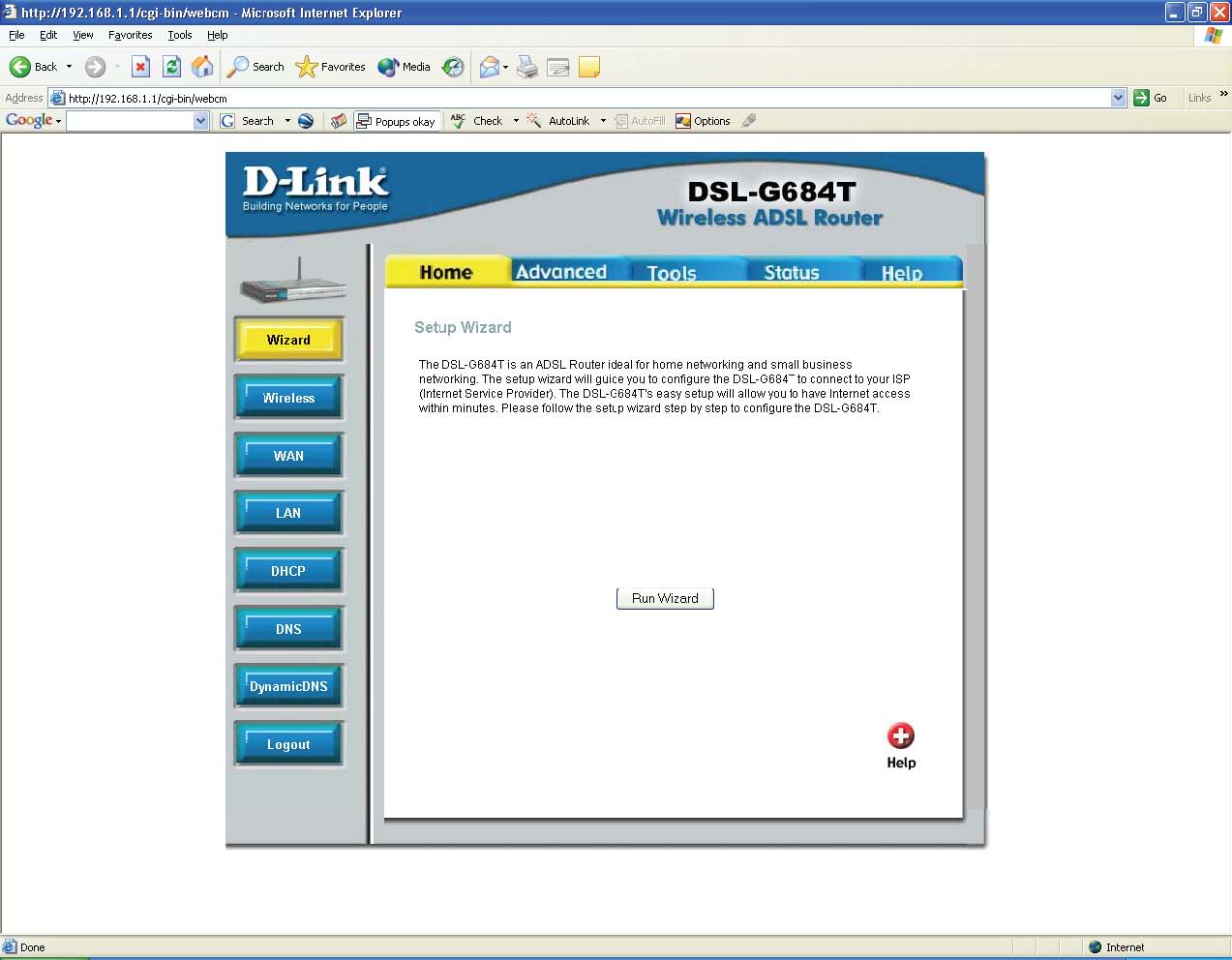This screenshot has width=1232, height=960.
Task: Click the Edit page icon
Action: [558, 67]
